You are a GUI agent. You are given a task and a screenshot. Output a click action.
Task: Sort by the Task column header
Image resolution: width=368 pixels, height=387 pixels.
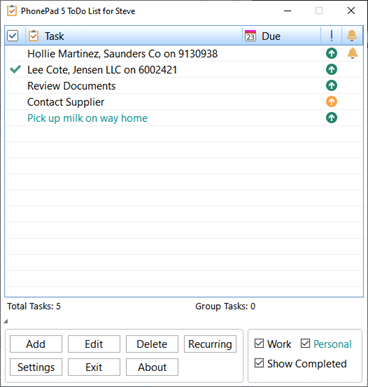pos(134,36)
